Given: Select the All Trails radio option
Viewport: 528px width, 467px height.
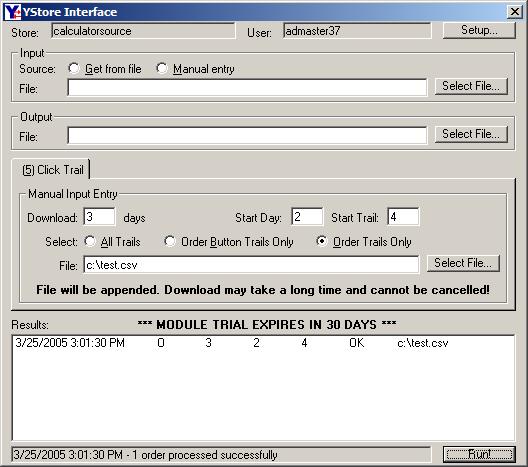Looking at the screenshot, I should (x=90, y=241).
